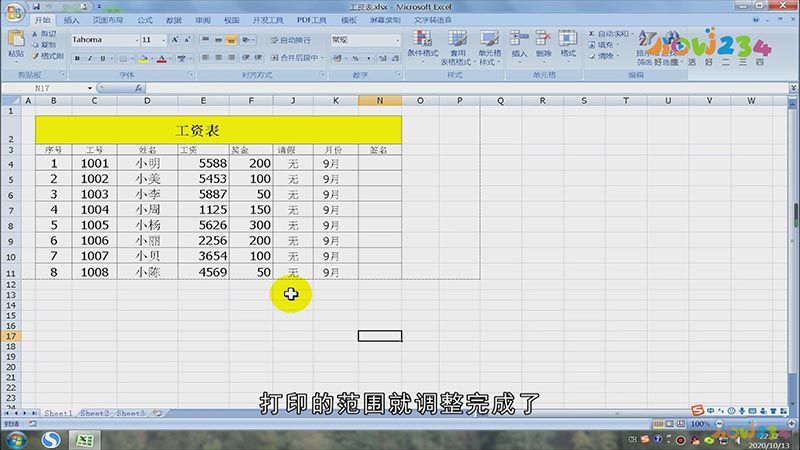Click the Cut (剪切) scissors icon
Screen dimensions: 800x450
[x=35, y=34]
